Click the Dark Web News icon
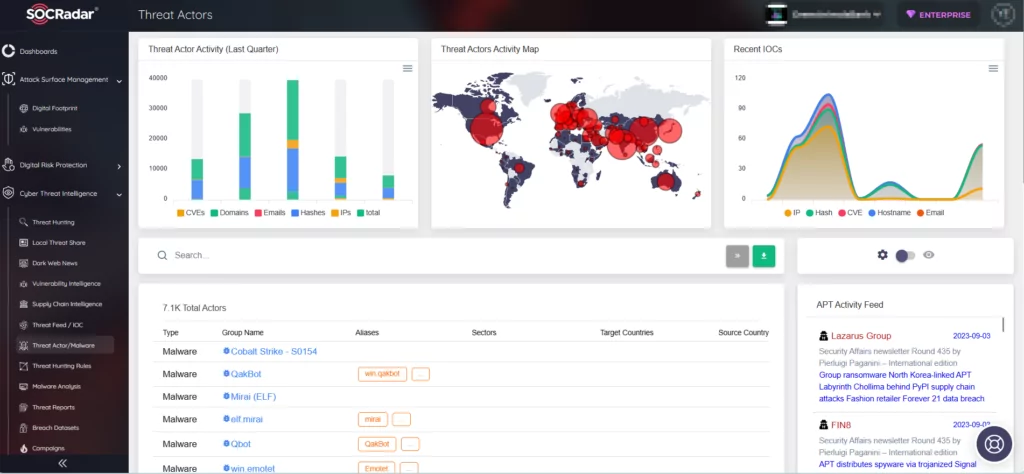This screenshot has width=1024, height=474. click(24, 263)
